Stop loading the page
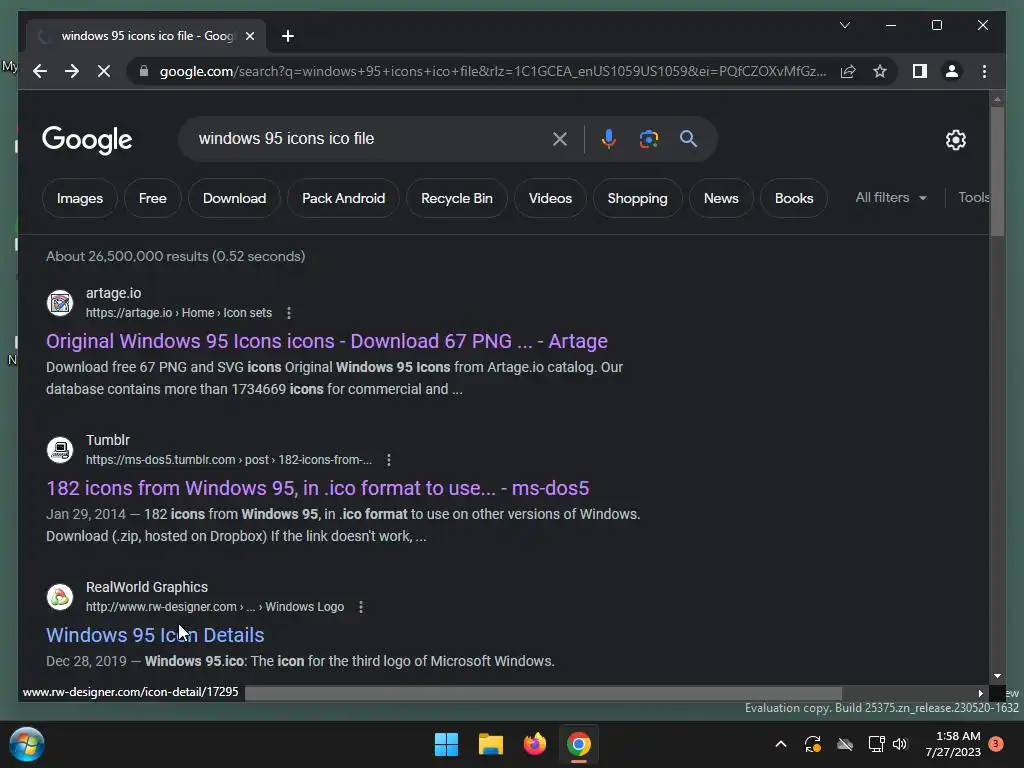This screenshot has width=1024, height=768. [x=104, y=71]
